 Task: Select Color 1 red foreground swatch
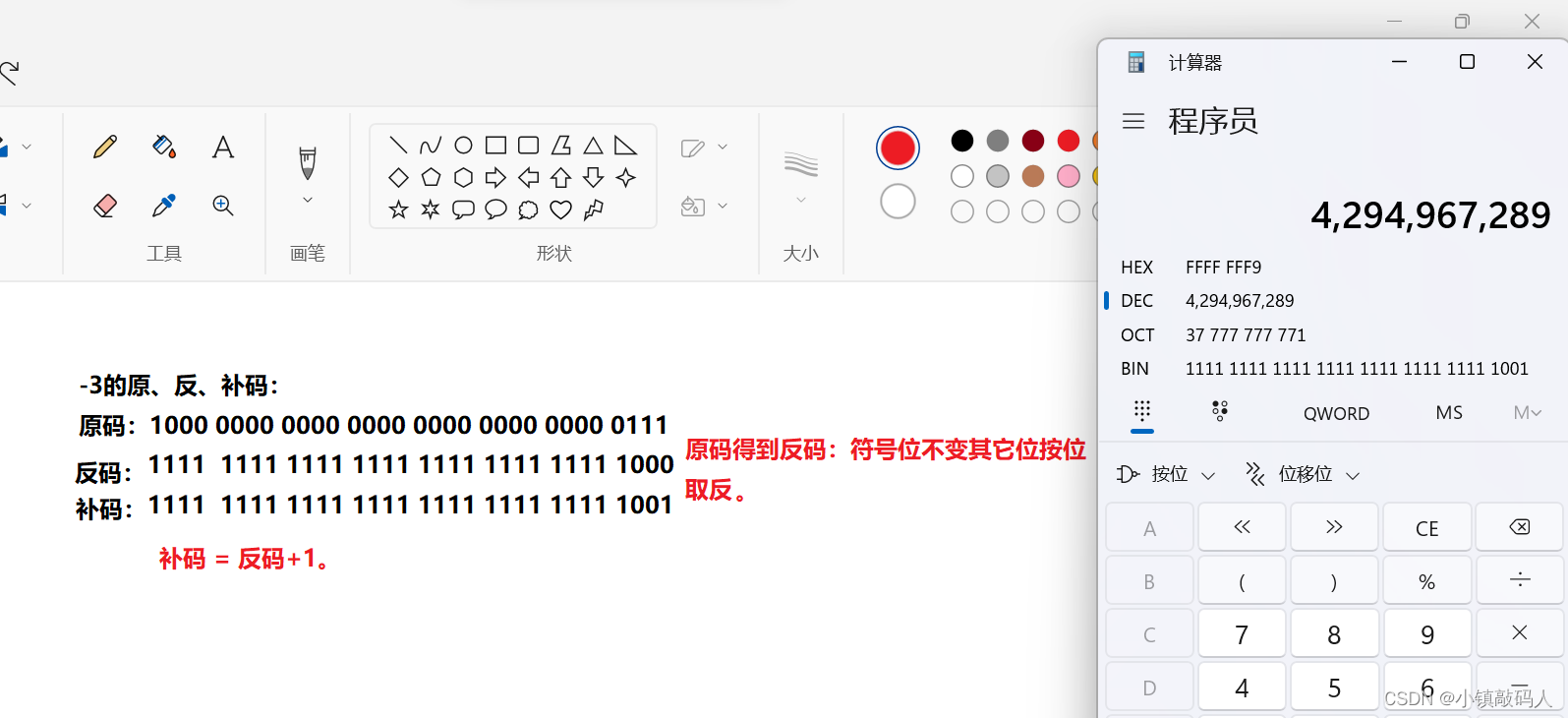click(x=898, y=149)
